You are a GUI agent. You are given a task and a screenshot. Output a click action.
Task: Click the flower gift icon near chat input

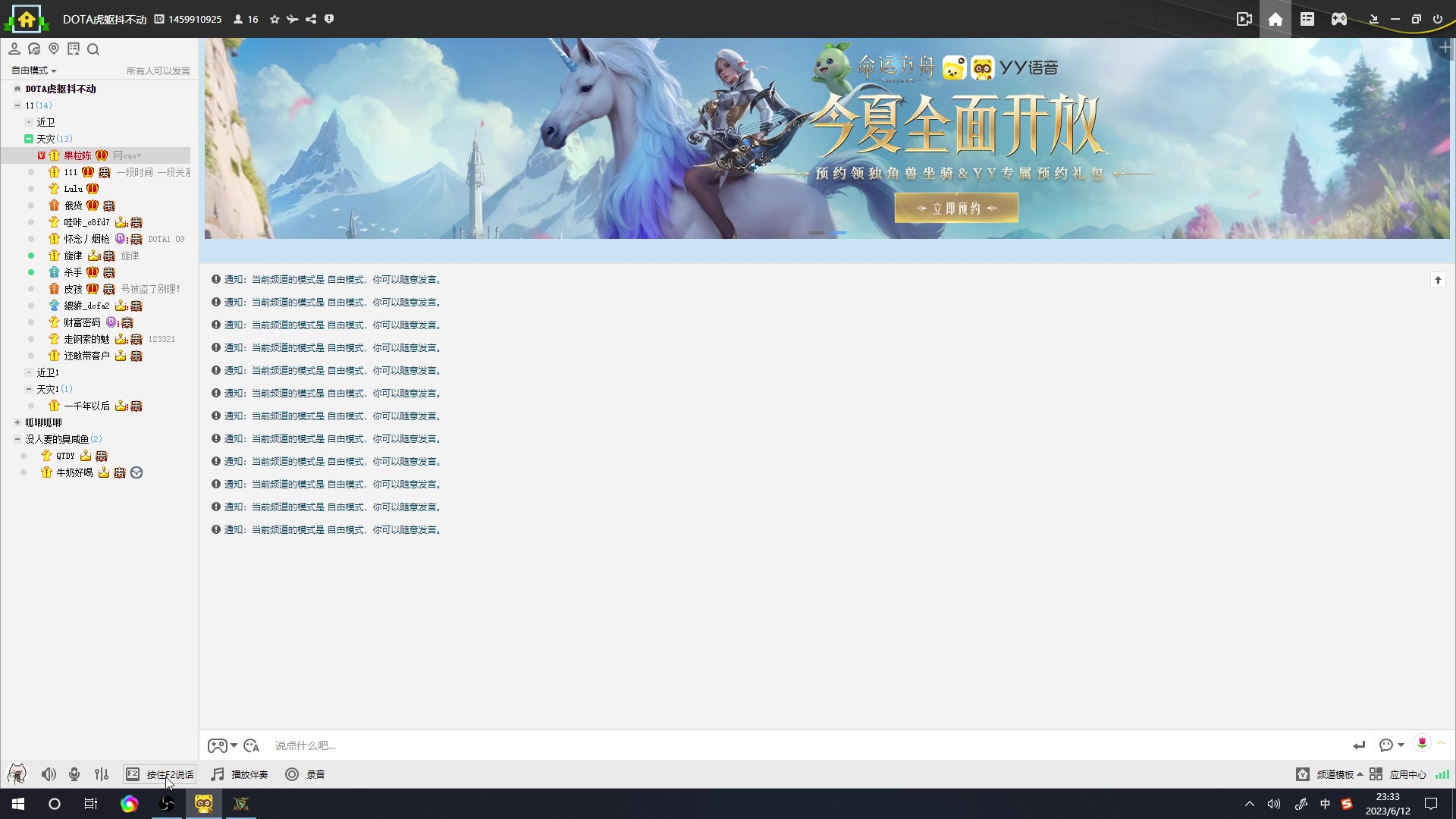point(1422,743)
